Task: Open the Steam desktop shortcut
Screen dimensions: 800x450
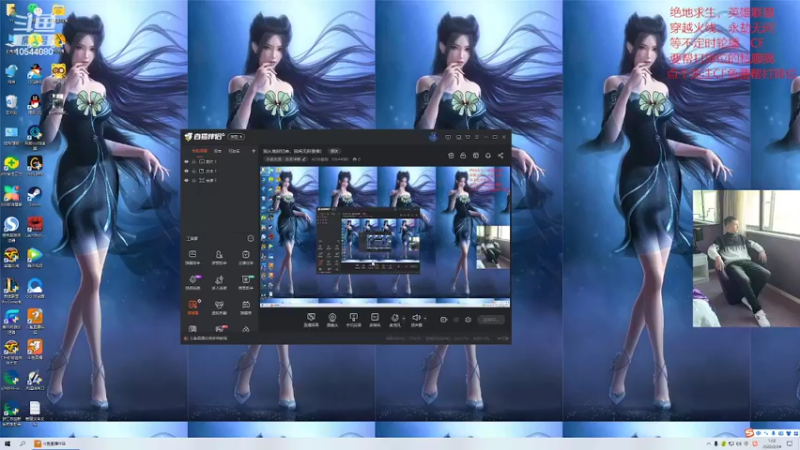Action: click(x=35, y=197)
